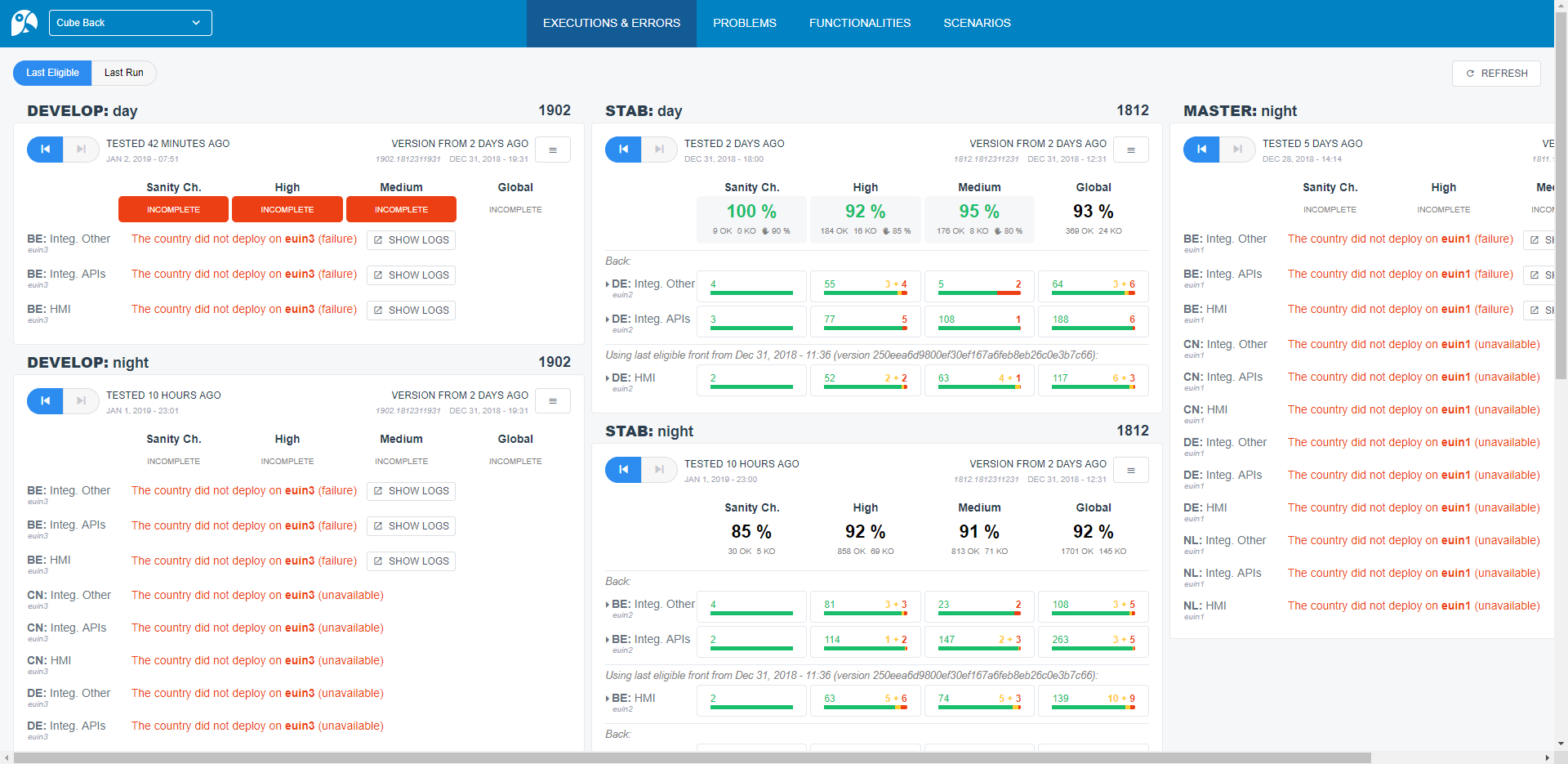The height and width of the screenshot is (764, 1568).
Task: Click 'TESTED 42 MINUTES AGO' in DEVELOP day
Action: coord(167,144)
